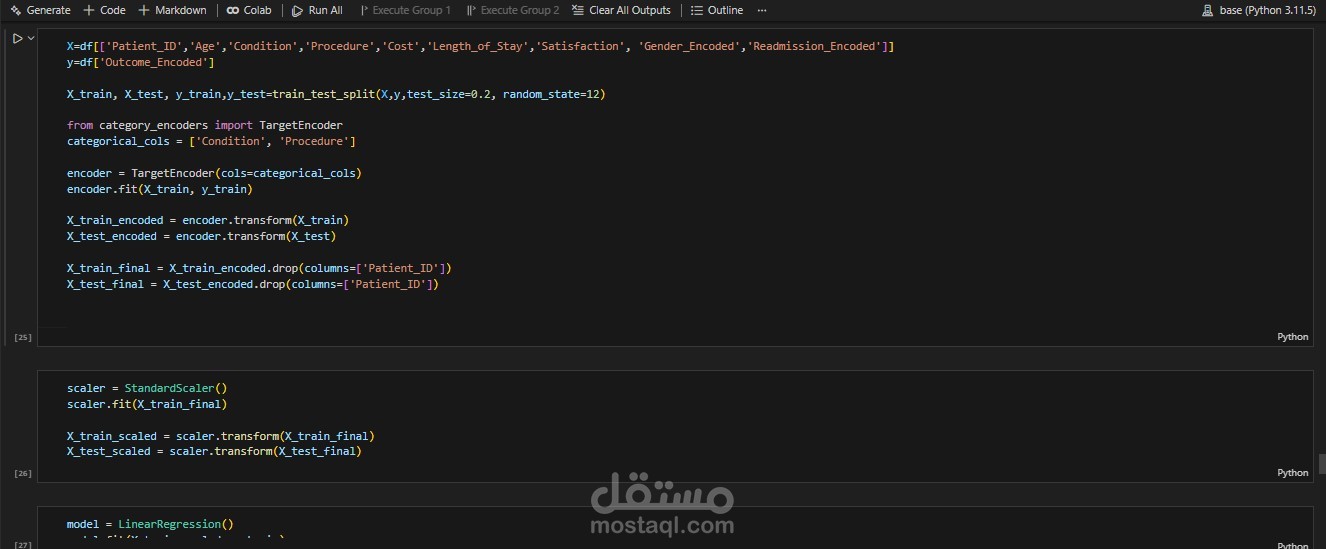Click 'scaler = StandardScaler()' line
This screenshot has width=1326, height=549.
(x=147, y=388)
